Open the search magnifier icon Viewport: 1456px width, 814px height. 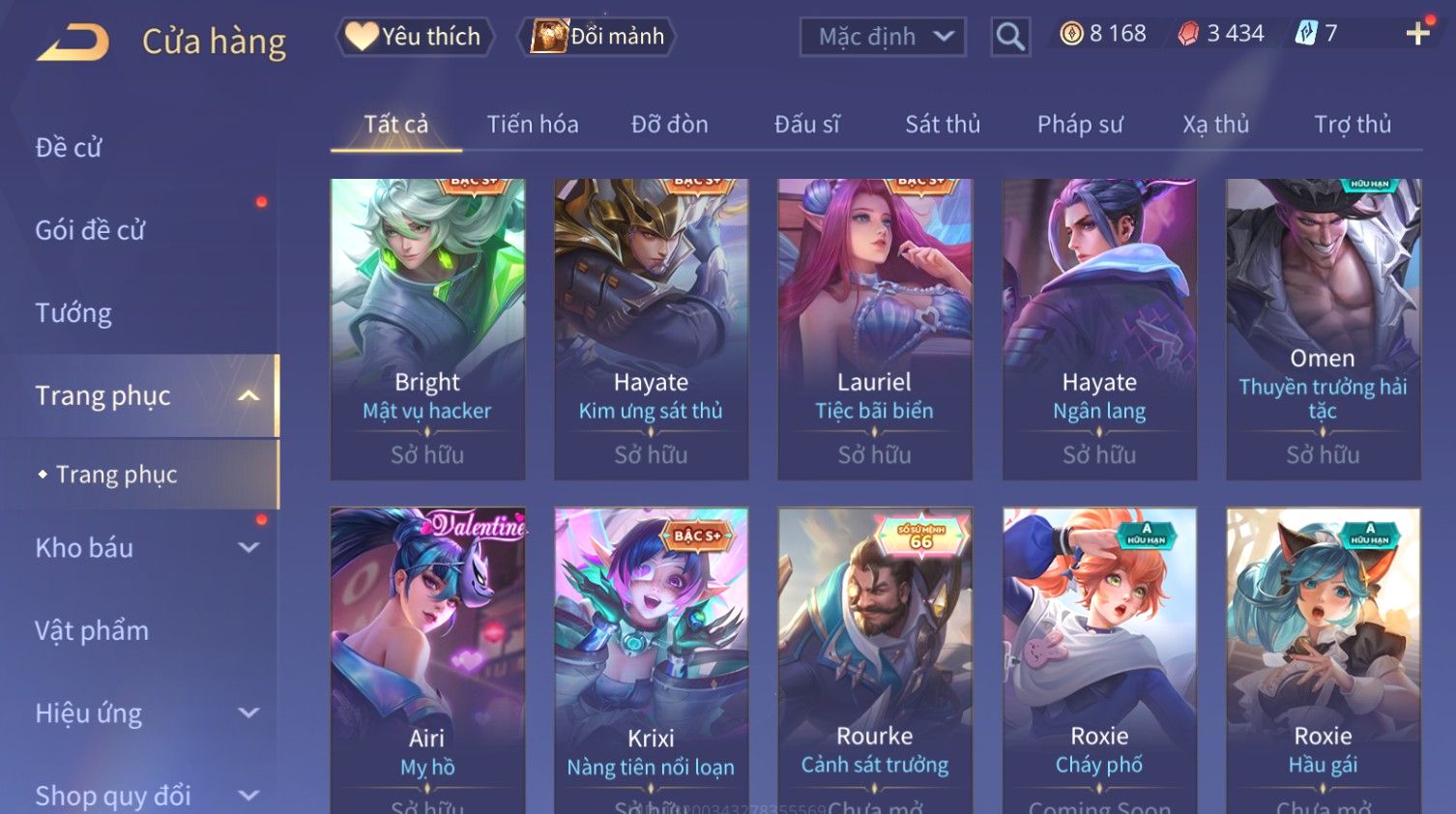(x=1010, y=38)
